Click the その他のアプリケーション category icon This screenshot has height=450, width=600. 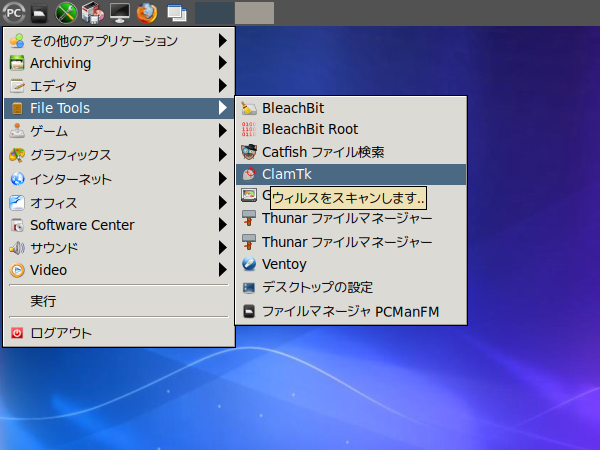[17, 41]
